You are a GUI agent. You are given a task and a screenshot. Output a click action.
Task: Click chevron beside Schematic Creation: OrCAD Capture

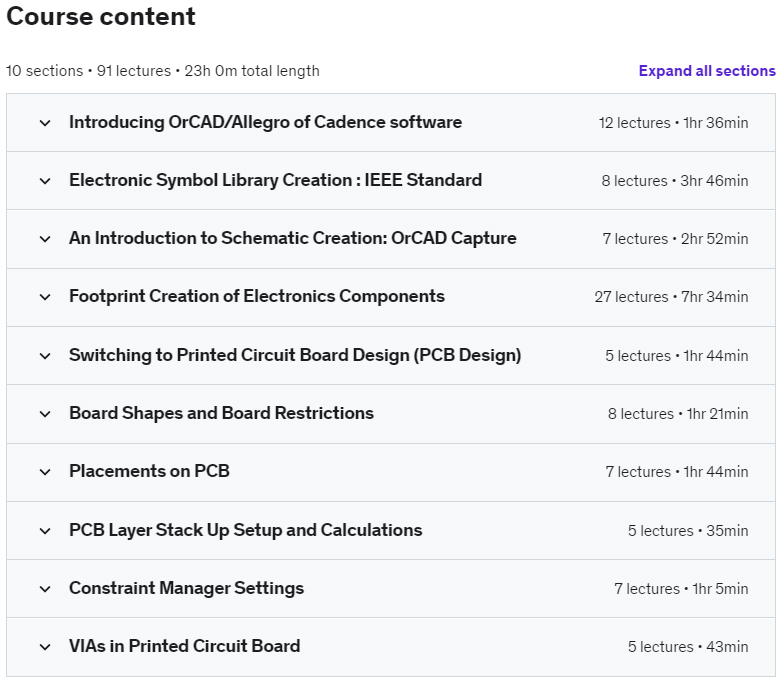point(45,239)
